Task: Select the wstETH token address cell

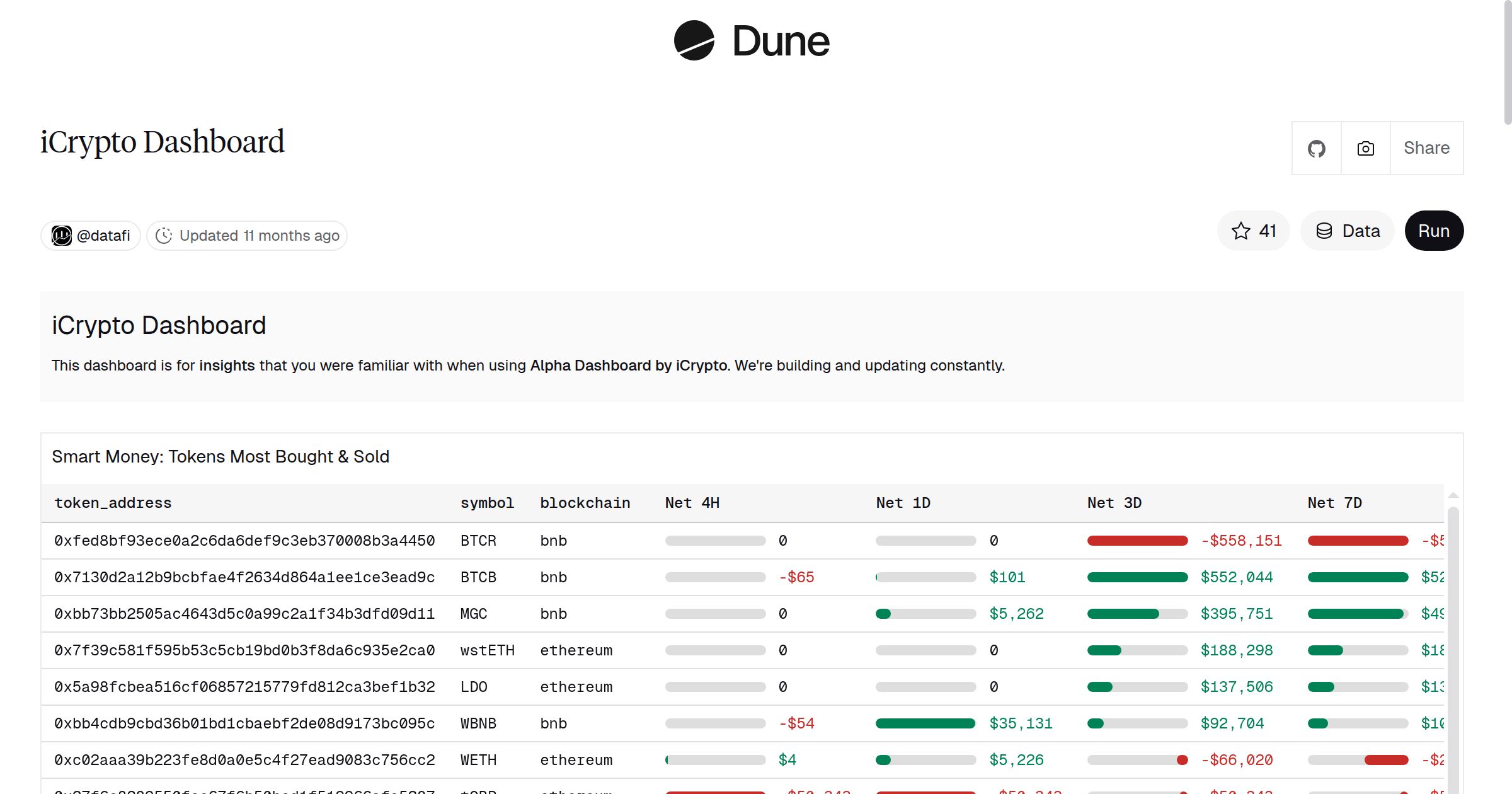Action: point(244,650)
